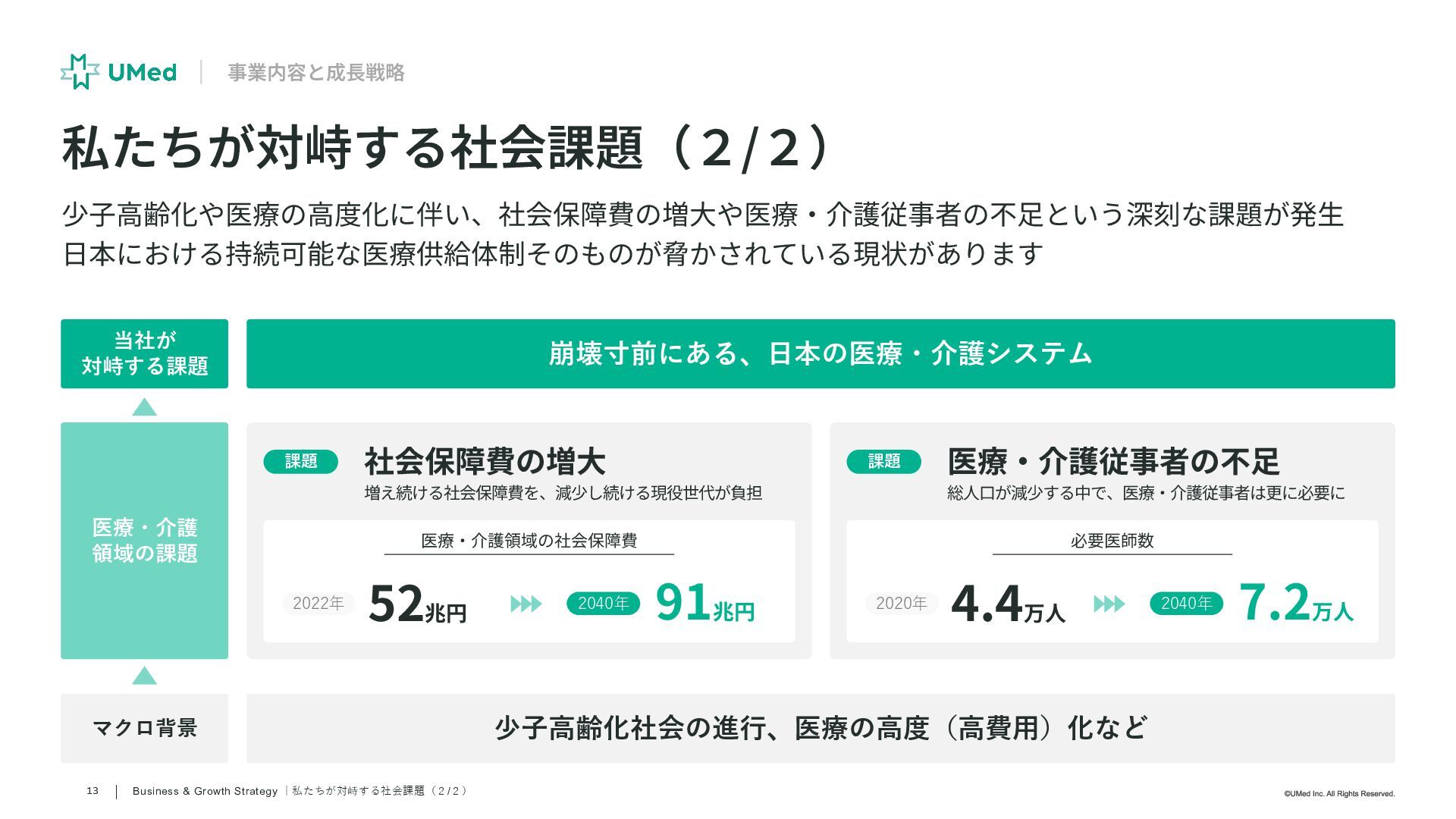This screenshot has height=819, width=1456.
Task: Click the 事業内容と成長戦略 header text
Action: tap(315, 73)
